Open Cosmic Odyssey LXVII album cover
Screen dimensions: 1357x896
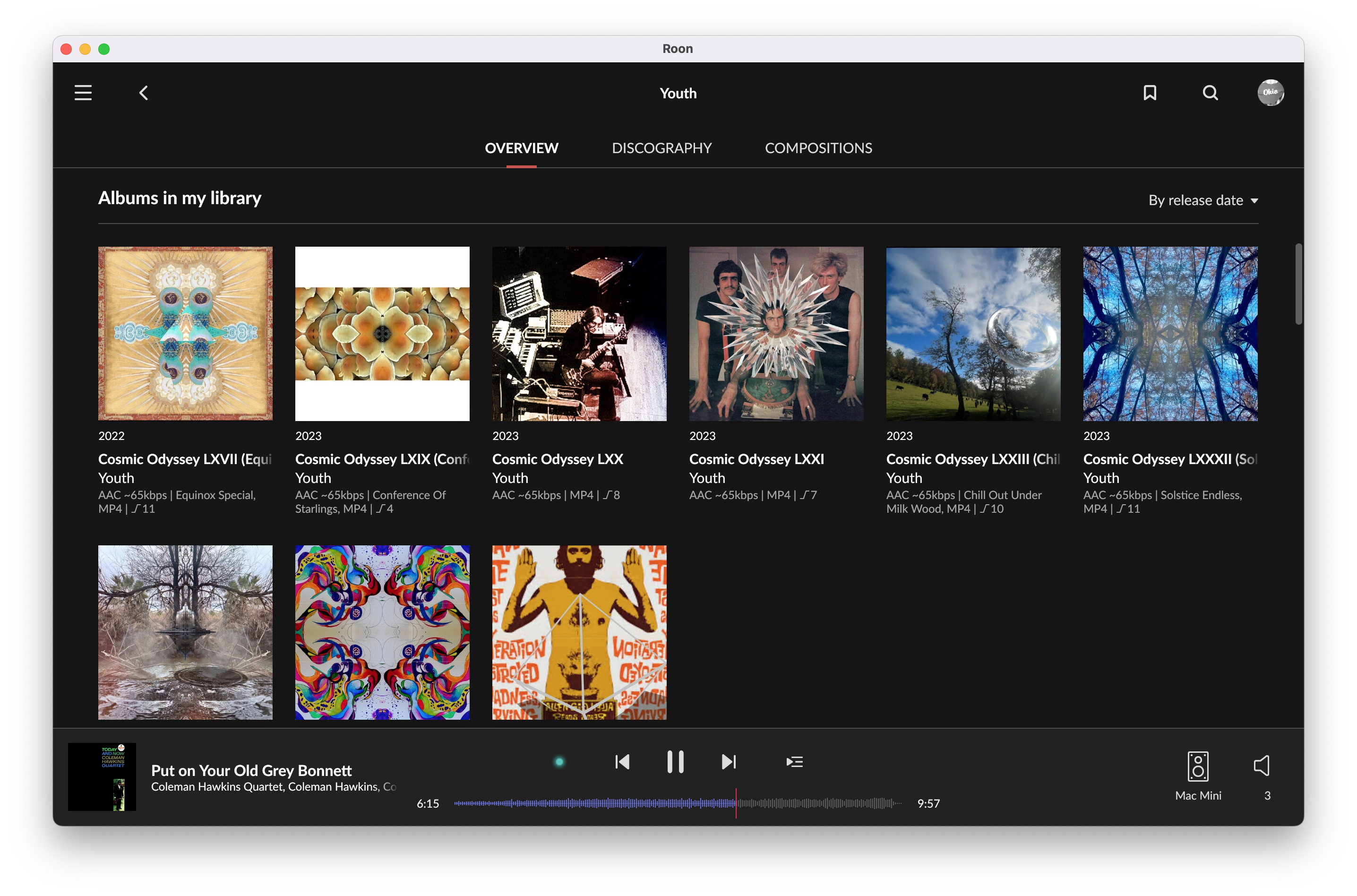(185, 334)
